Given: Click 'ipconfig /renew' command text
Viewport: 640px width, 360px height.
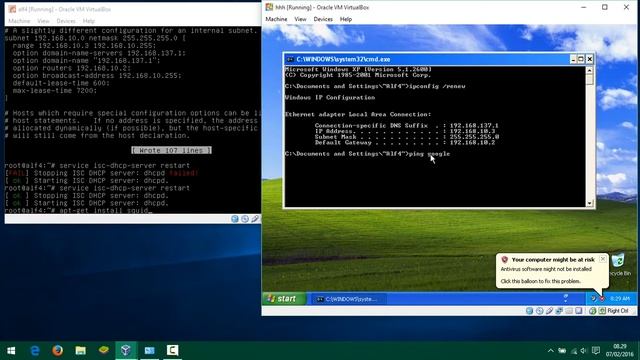Looking at the screenshot, I should [437, 86].
